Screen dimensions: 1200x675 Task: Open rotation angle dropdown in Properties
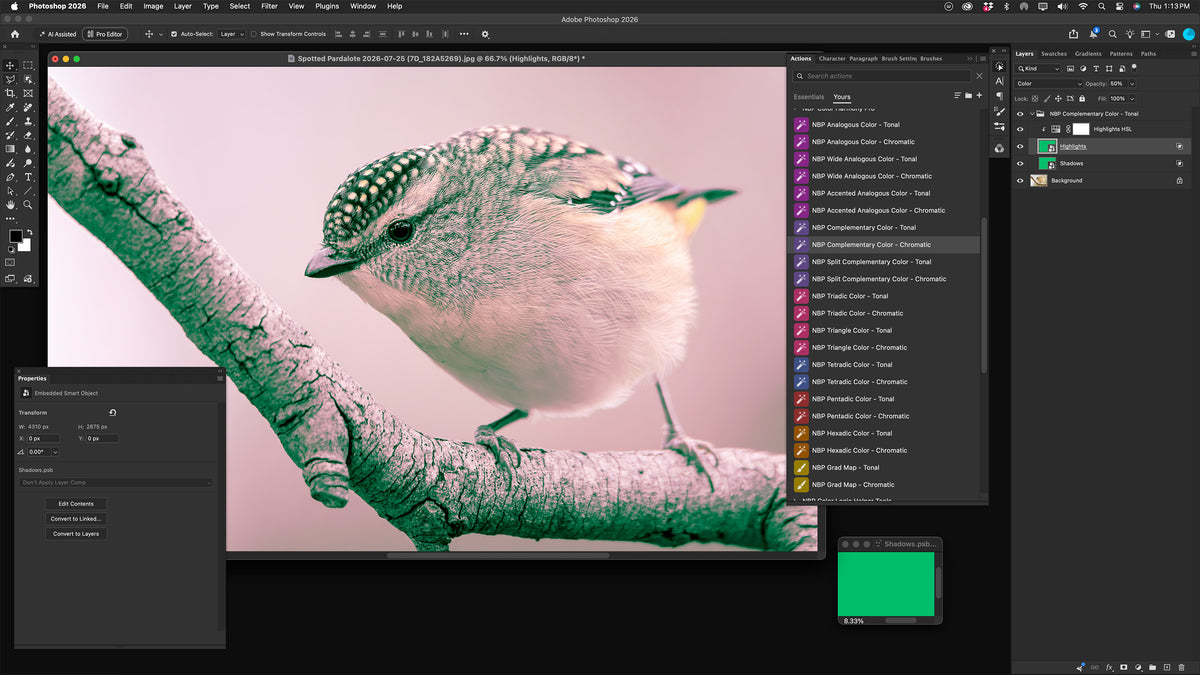(54, 452)
